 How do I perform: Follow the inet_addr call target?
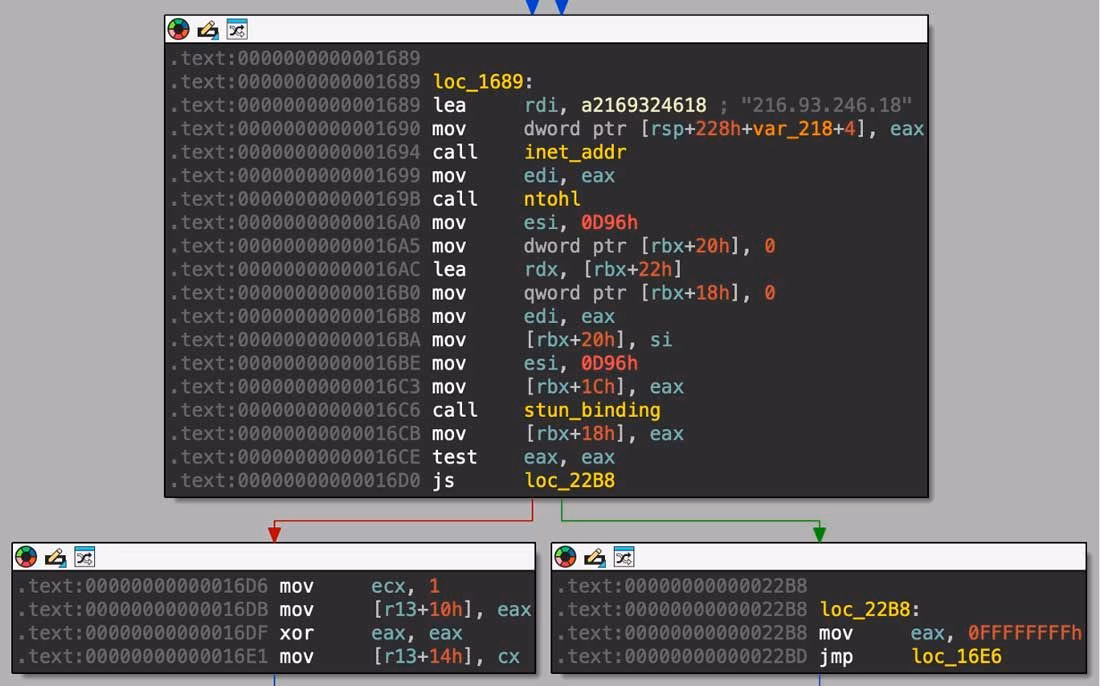tap(575, 152)
